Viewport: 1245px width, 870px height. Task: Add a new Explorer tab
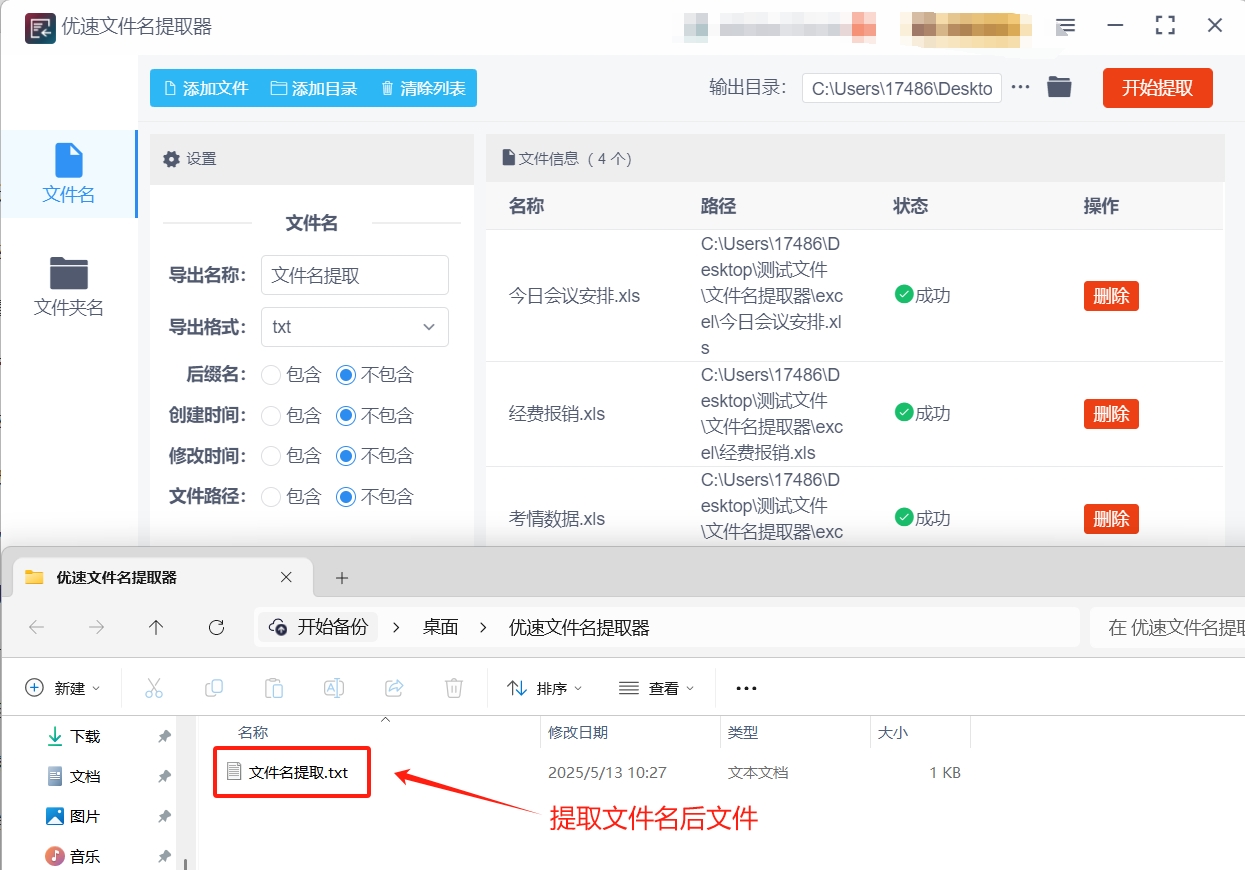coord(341,578)
